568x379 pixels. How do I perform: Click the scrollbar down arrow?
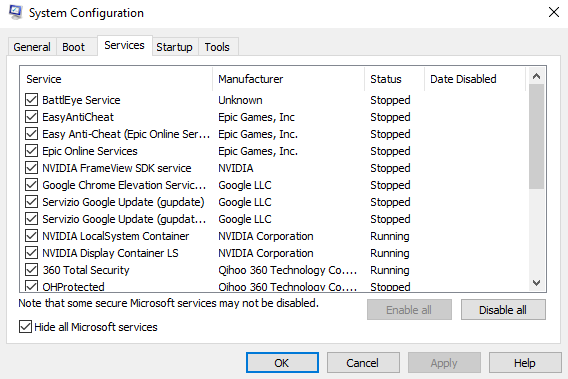(536, 283)
